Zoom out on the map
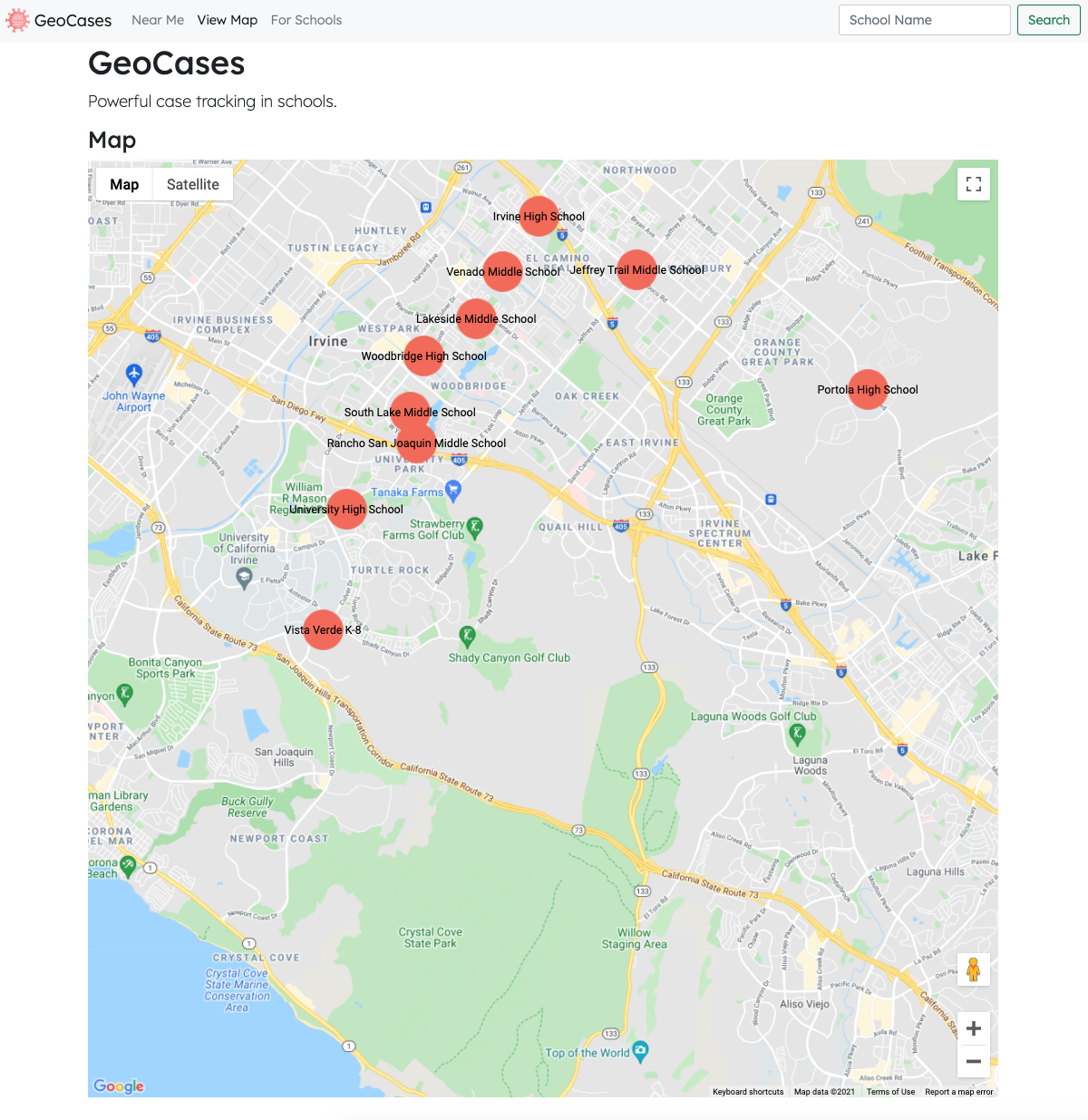This screenshot has height=1120, width=1088. pyautogui.click(x=974, y=1061)
